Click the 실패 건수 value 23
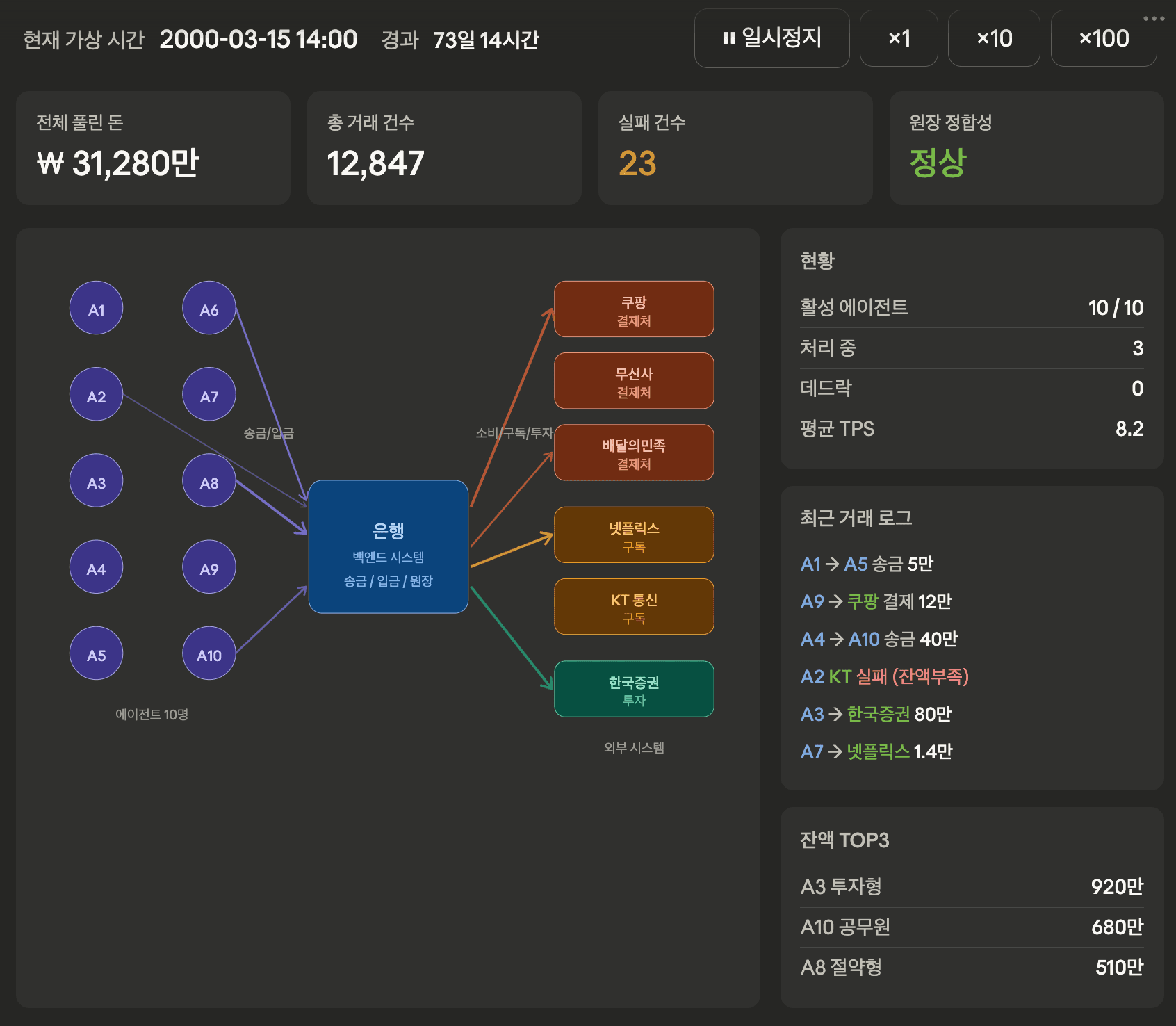Viewport: 1176px width, 1026px height. [x=637, y=163]
